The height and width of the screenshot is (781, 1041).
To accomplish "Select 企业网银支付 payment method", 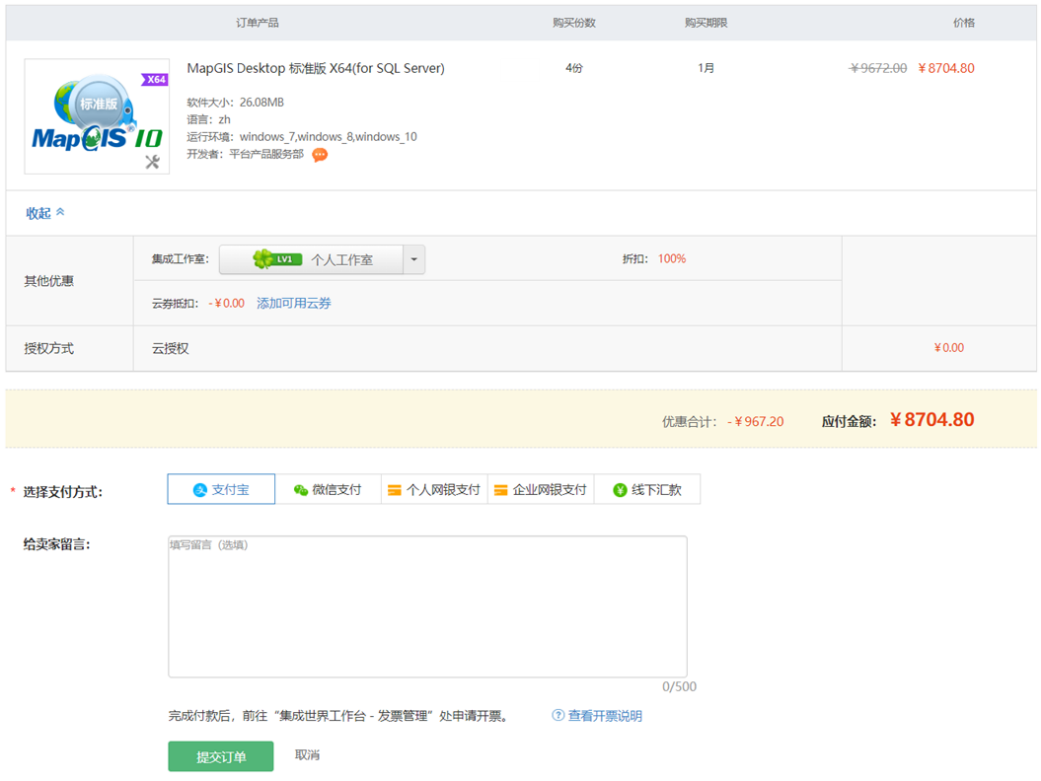I will click(540, 489).
